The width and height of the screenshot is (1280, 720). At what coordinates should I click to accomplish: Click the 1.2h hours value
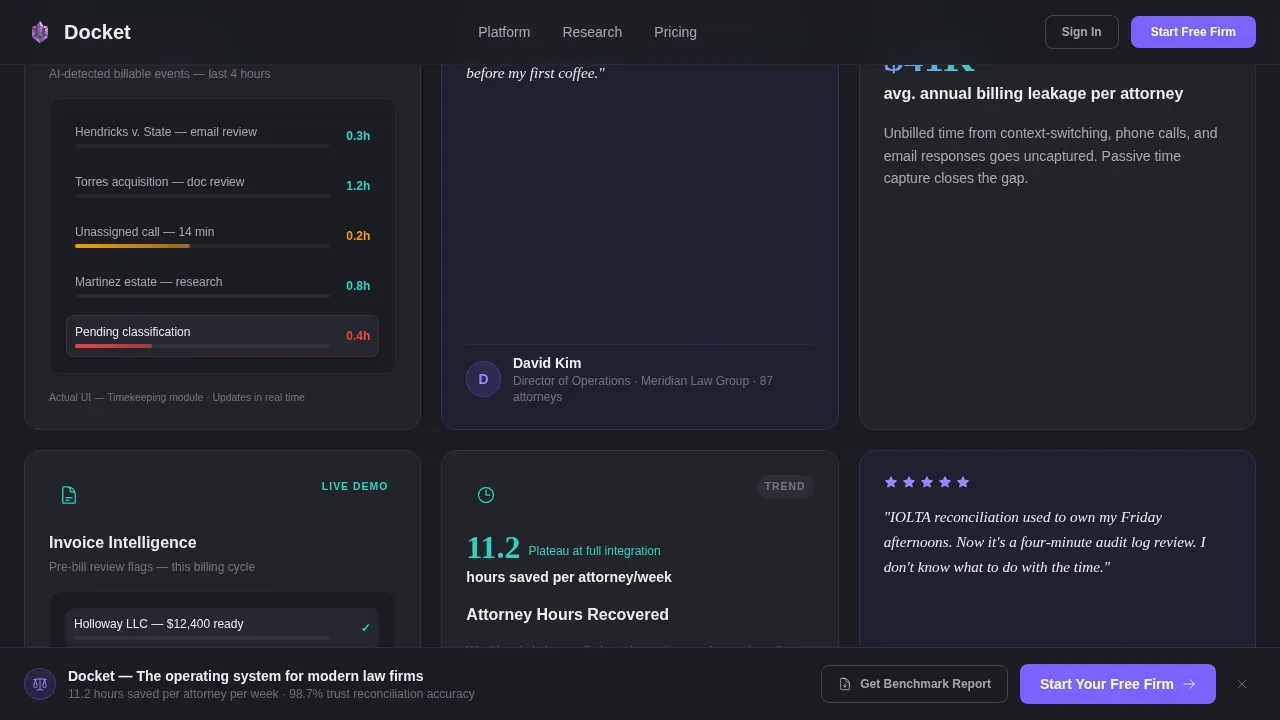(358, 186)
